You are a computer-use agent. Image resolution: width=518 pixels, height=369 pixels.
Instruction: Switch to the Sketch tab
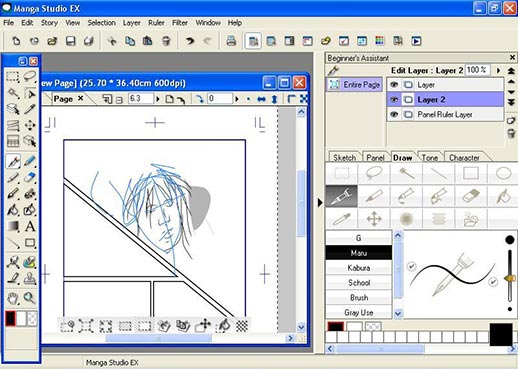[x=344, y=157]
